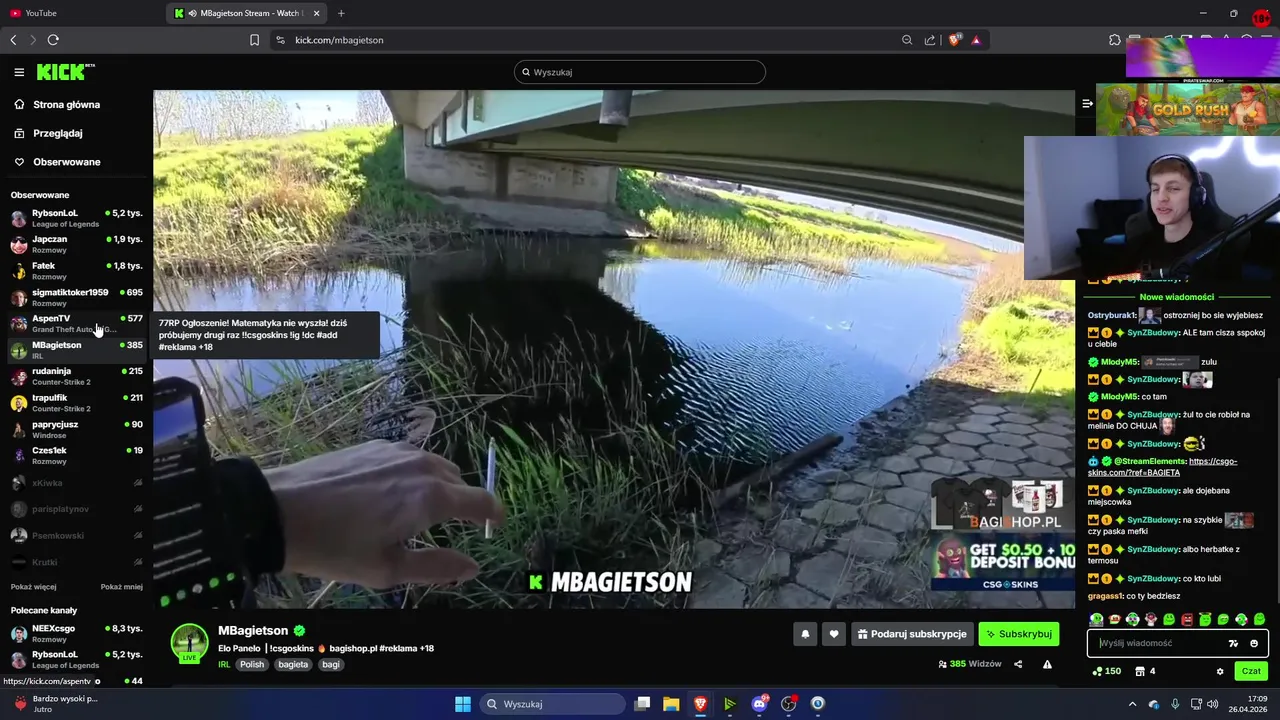Open Czes1ek channel in sidebar
The width and height of the screenshot is (1280, 720).
pyautogui.click(x=76, y=455)
